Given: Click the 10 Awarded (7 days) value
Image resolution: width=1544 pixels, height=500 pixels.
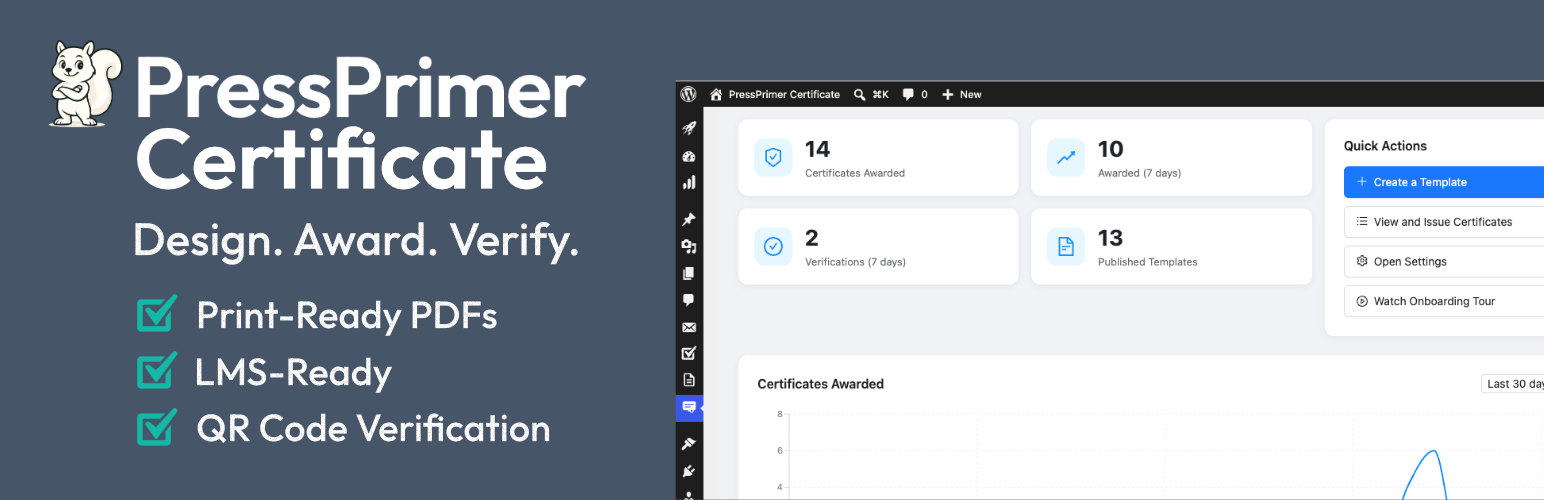Looking at the screenshot, I should (x=1111, y=149).
